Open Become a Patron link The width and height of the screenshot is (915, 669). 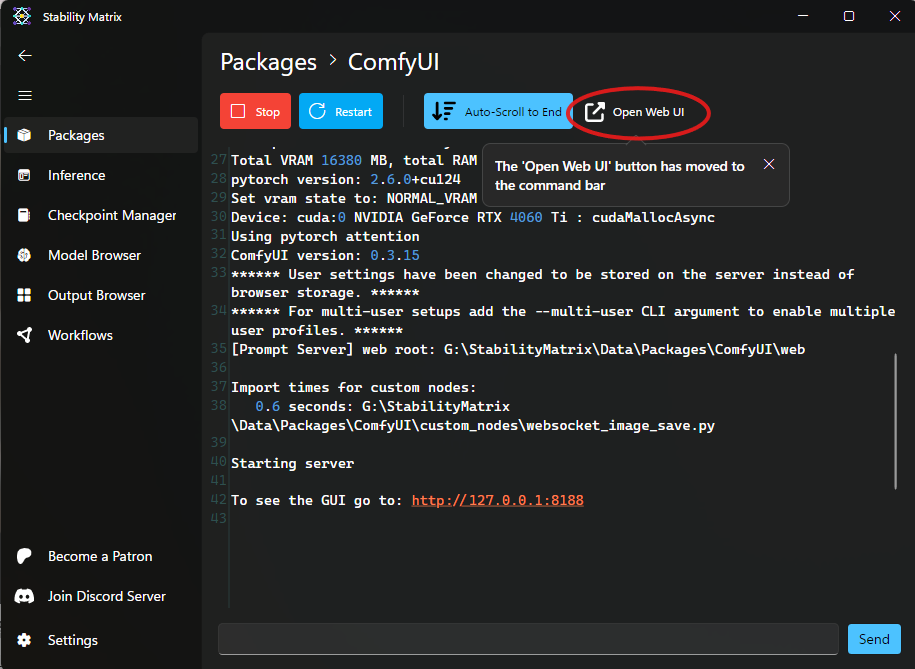coord(101,556)
